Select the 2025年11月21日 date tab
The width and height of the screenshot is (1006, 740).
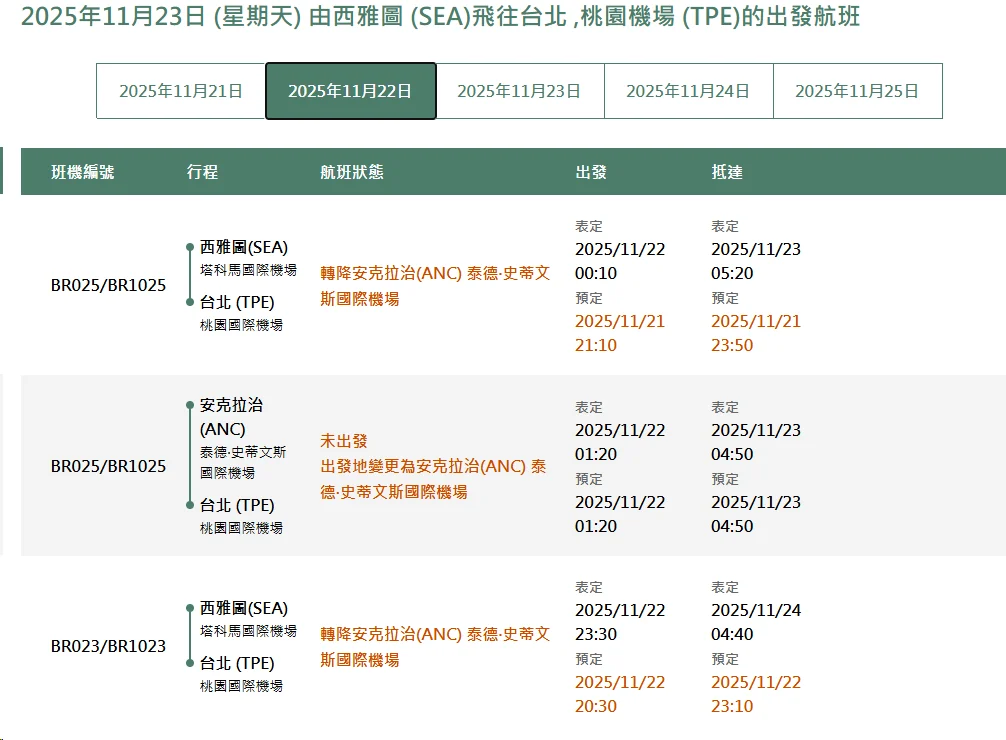coord(181,91)
